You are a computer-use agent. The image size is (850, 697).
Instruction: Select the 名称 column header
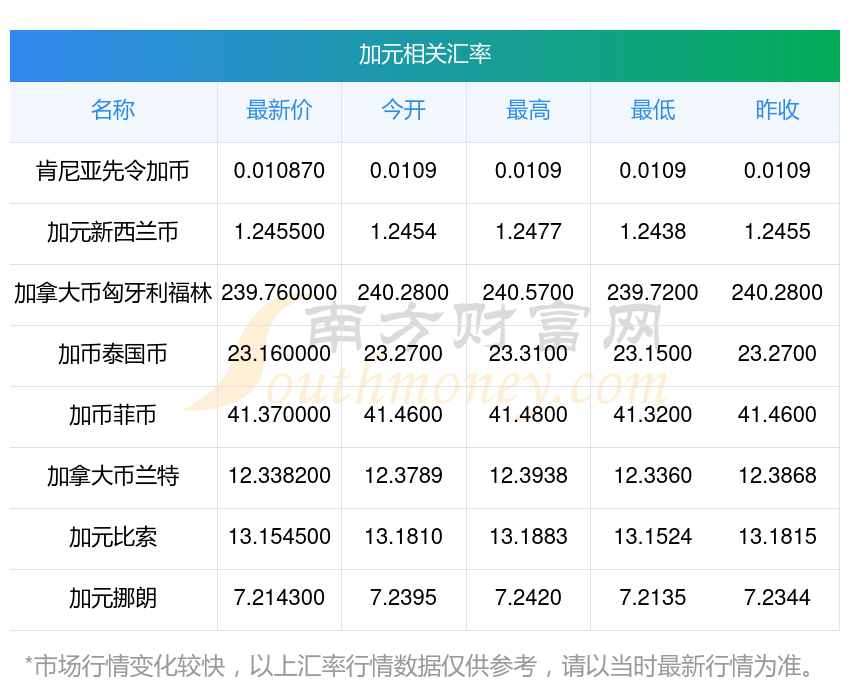pyautogui.click(x=113, y=110)
